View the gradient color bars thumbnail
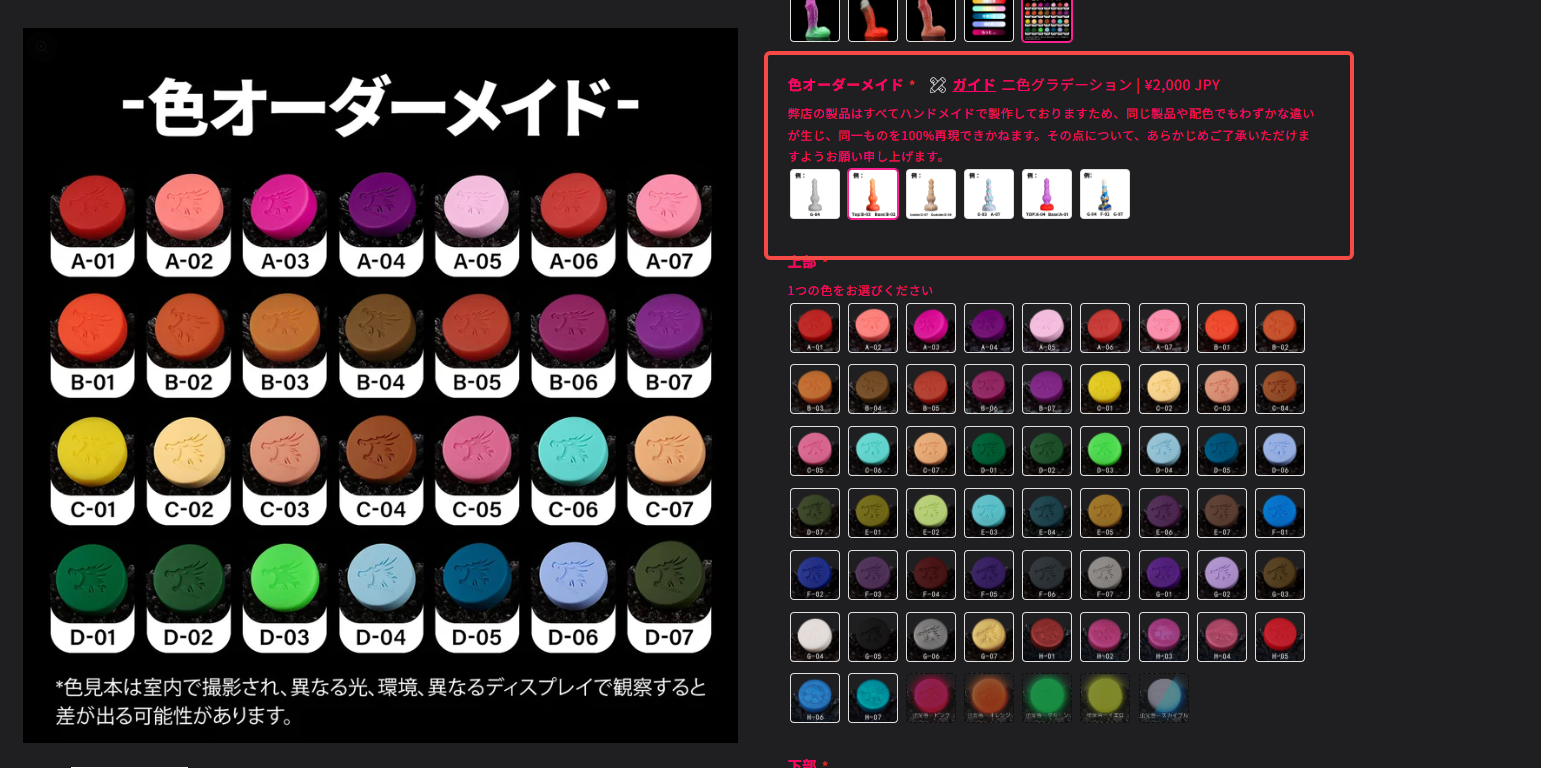Image resolution: width=1541 pixels, height=768 pixels. (x=988, y=18)
